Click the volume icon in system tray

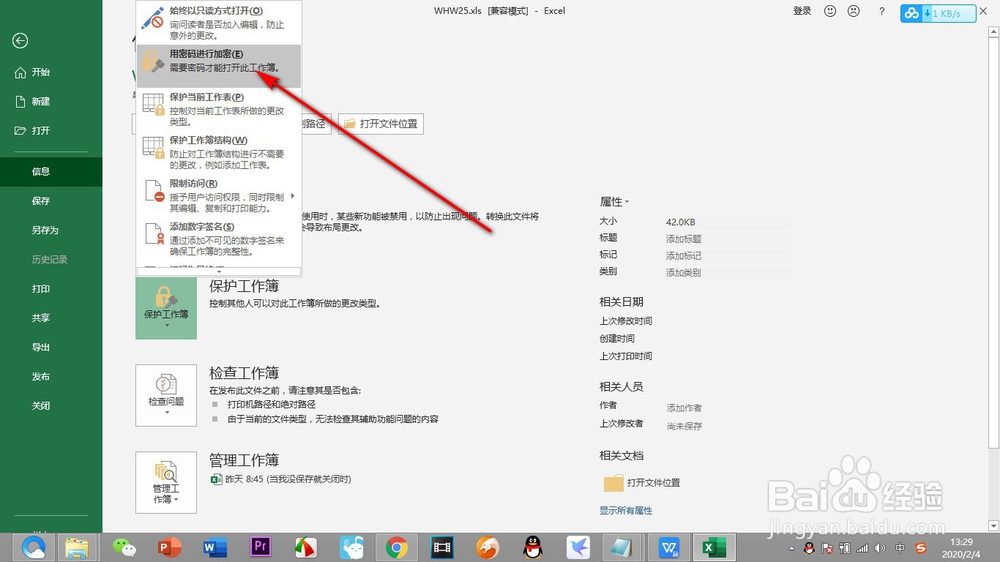click(x=880, y=548)
